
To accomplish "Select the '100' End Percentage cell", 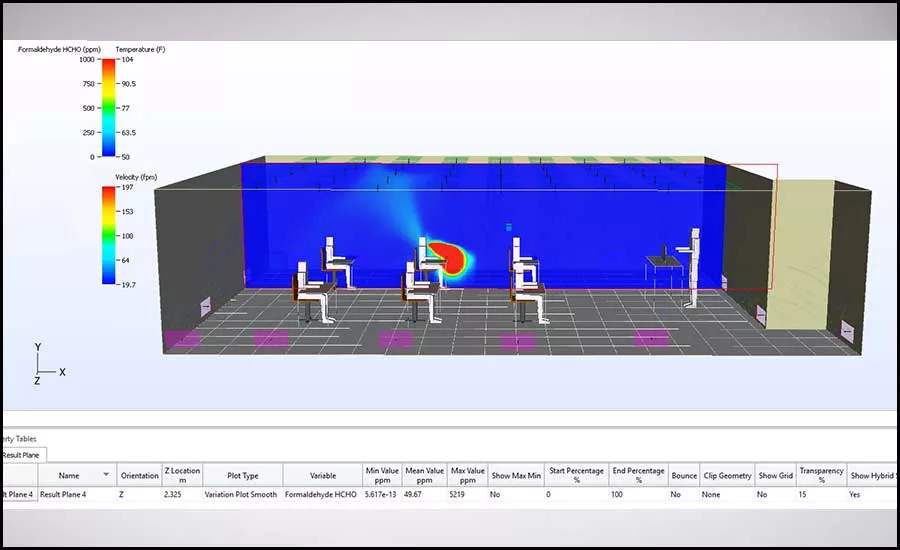I will click(638, 494).
